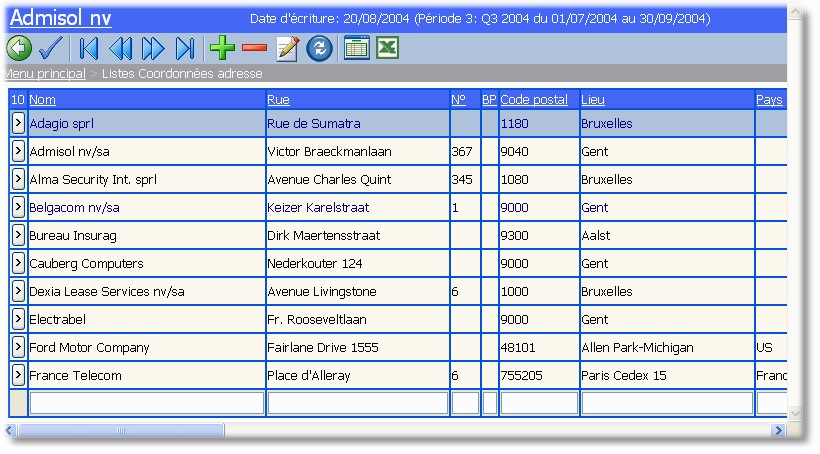Click the horizontal scrollbar thumb
The width and height of the screenshot is (820, 454).
pyautogui.click(x=121, y=430)
